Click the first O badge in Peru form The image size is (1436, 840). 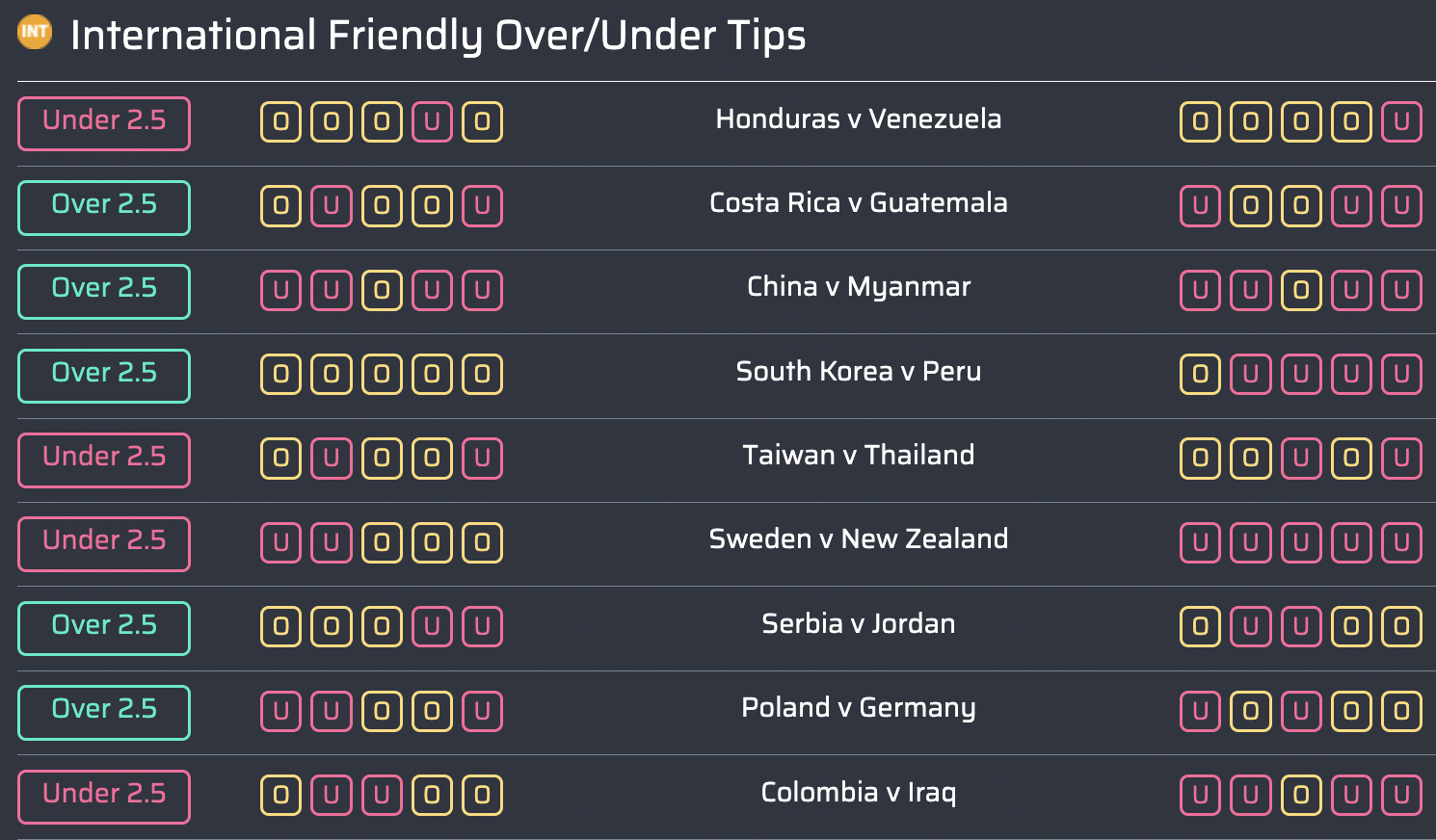click(x=1200, y=375)
